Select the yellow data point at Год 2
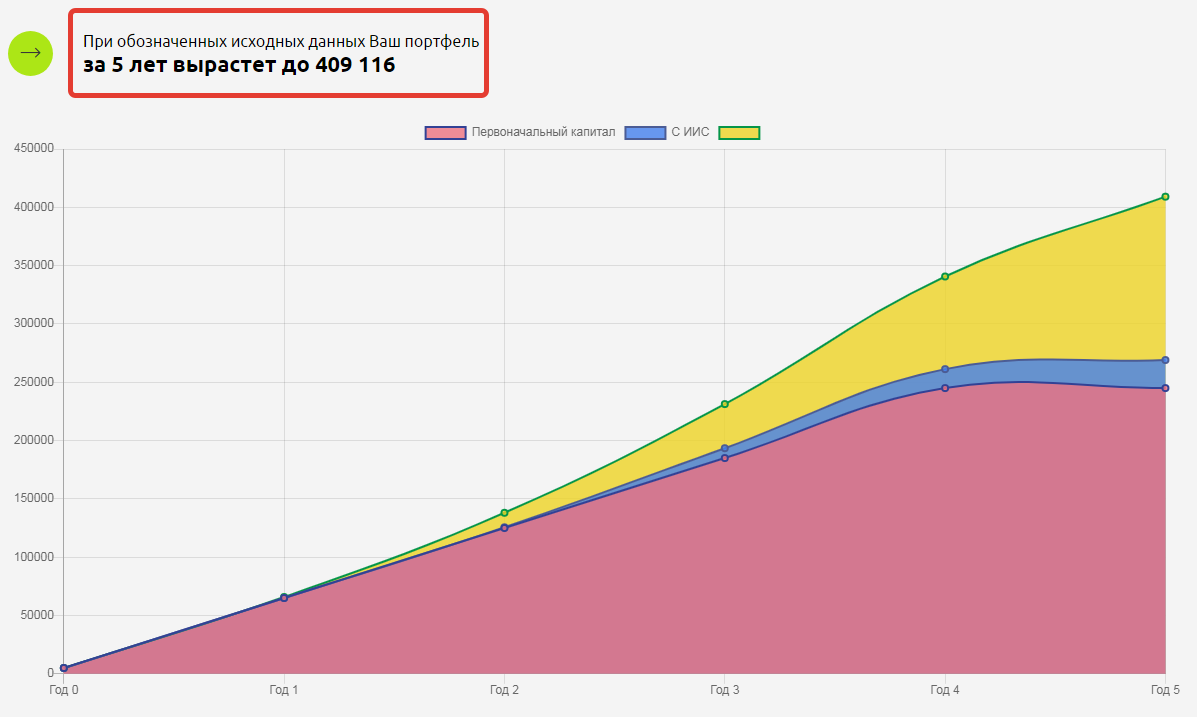Viewport: 1197px width, 717px height. point(505,513)
